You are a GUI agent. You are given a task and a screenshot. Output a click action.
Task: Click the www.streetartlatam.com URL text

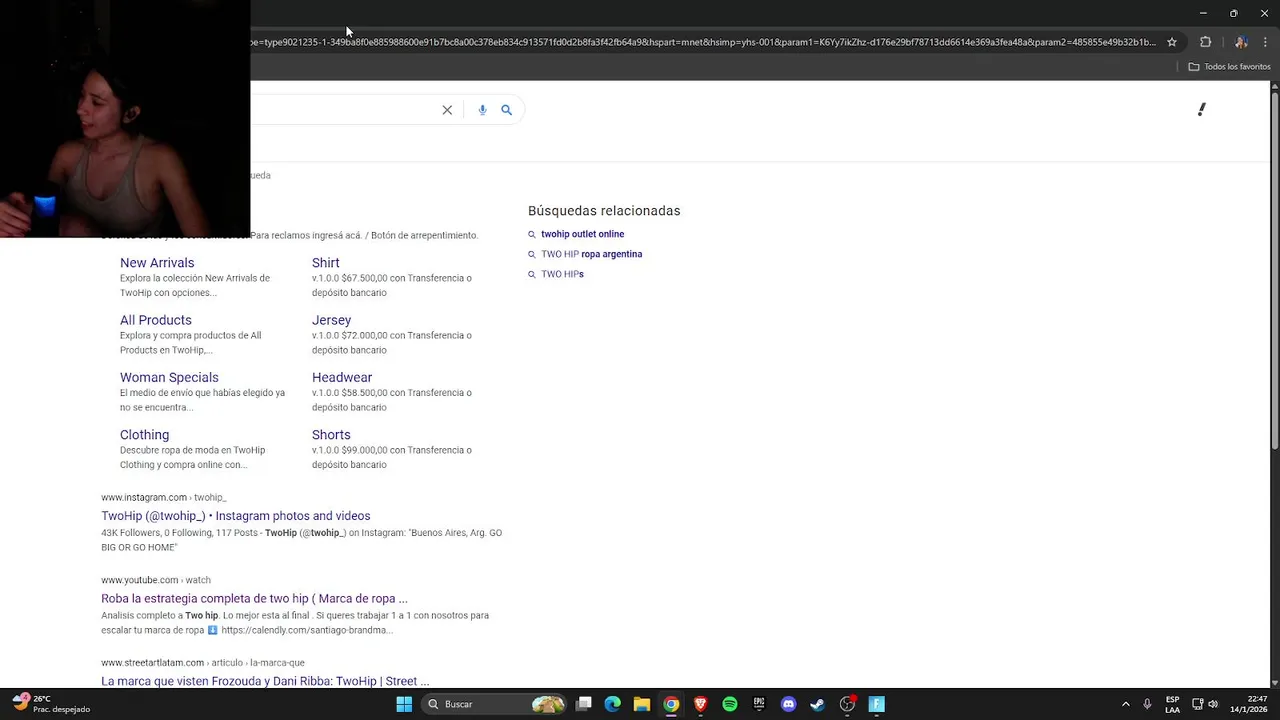152,663
